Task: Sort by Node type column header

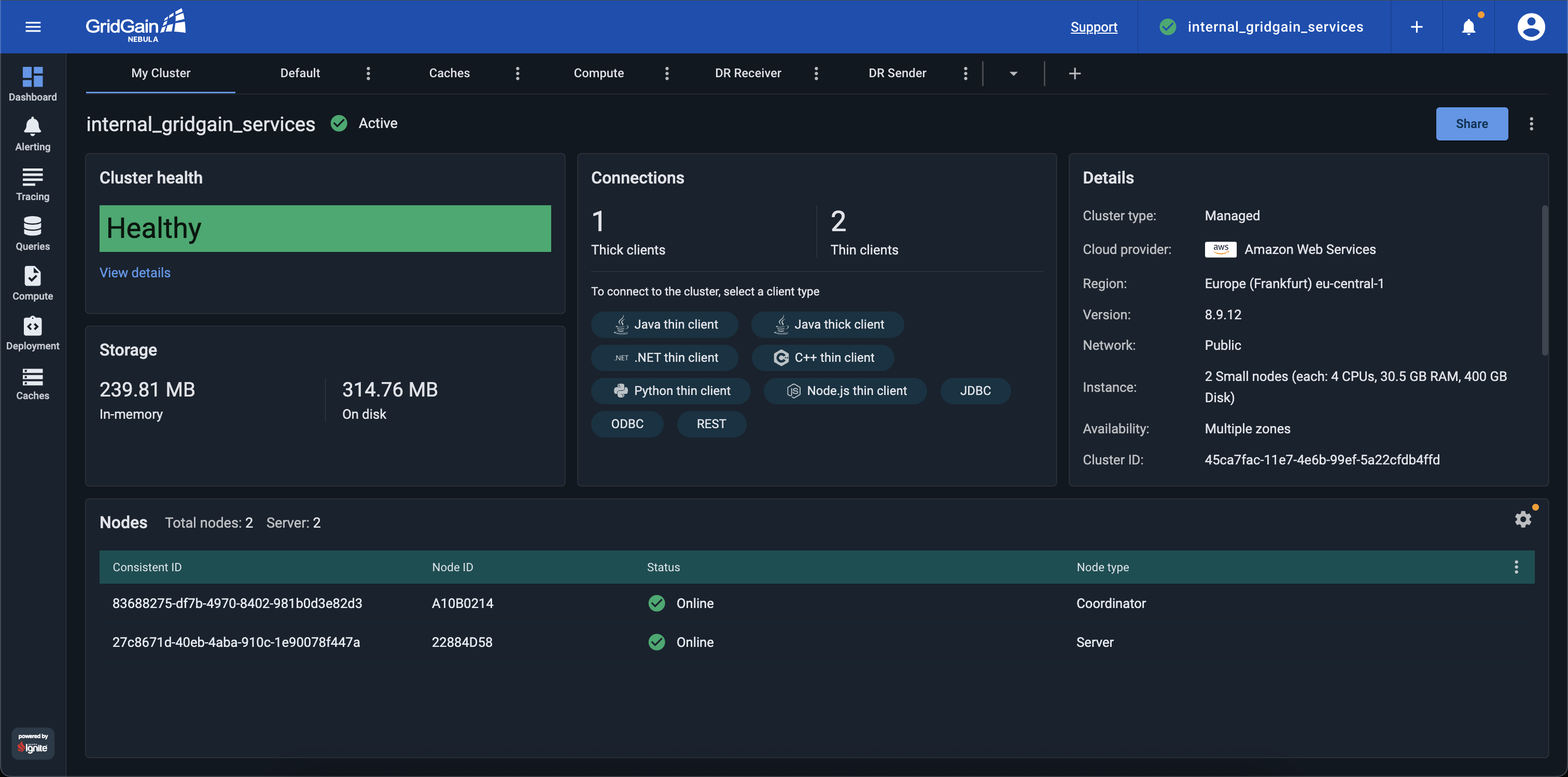Action: tap(1102, 567)
